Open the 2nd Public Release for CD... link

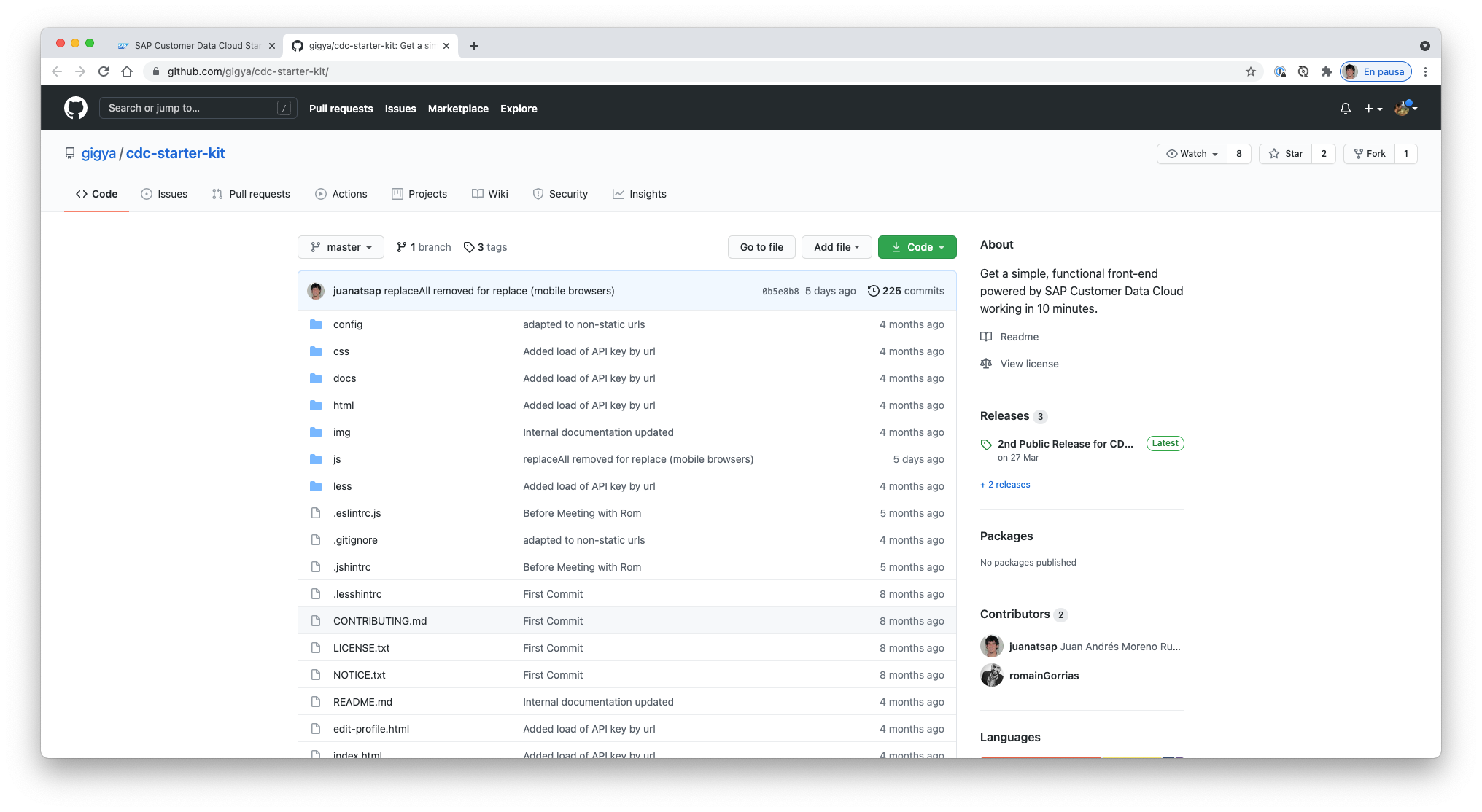pyautogui.click(x=1066, y=444)
